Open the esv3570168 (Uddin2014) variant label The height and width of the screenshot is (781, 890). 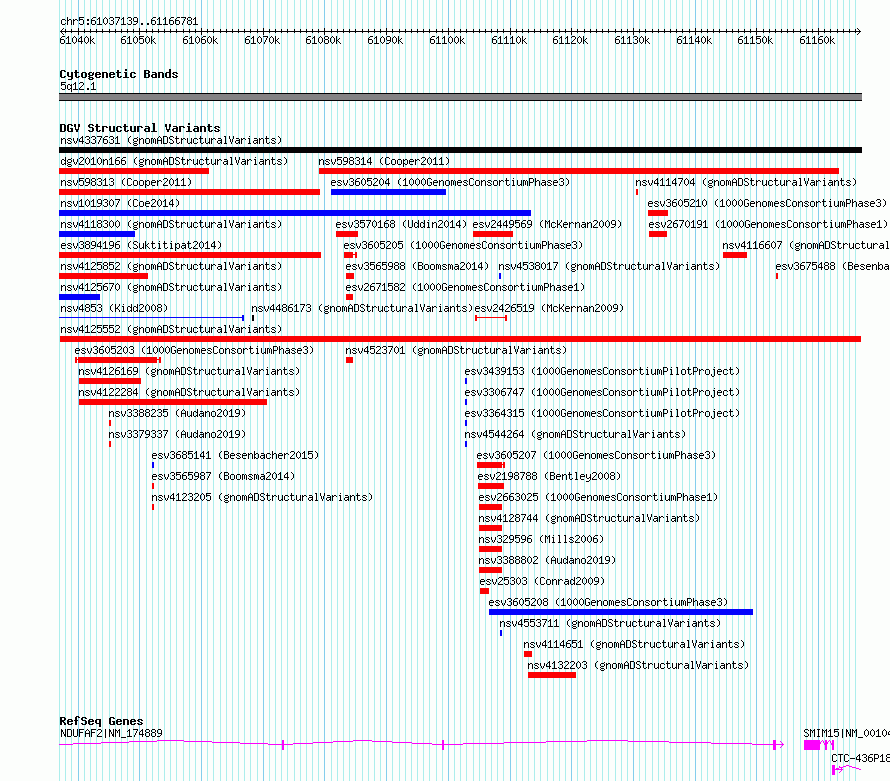click(x=401, y=224)
